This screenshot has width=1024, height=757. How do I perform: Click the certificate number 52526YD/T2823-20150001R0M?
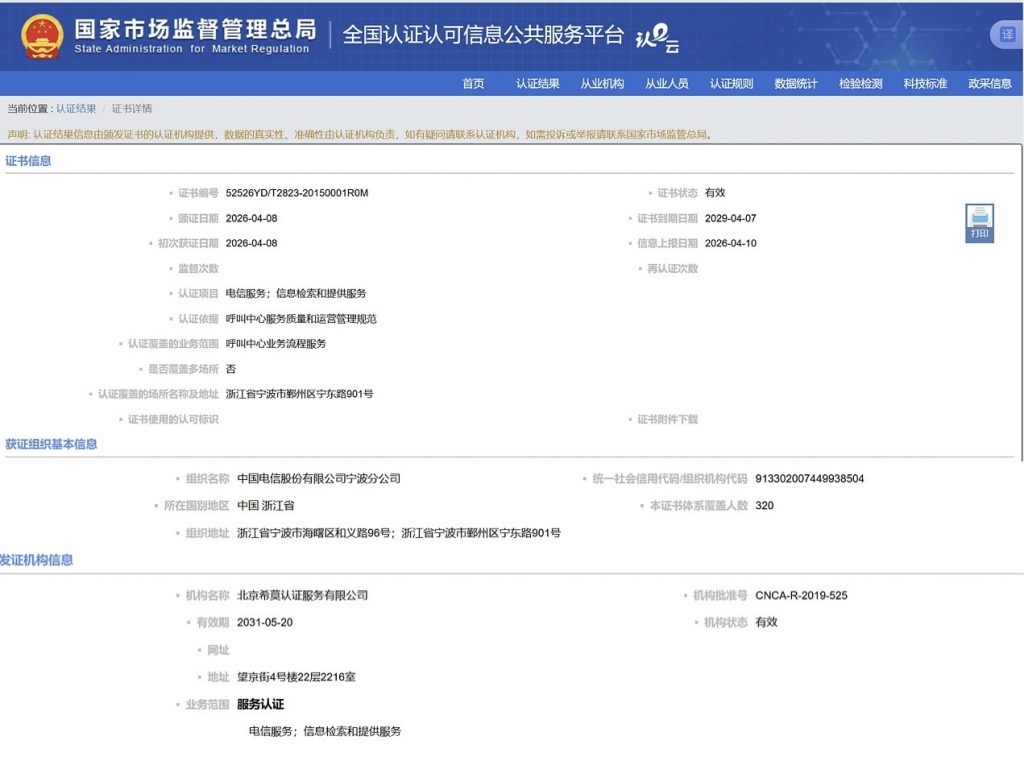[297, 193]
